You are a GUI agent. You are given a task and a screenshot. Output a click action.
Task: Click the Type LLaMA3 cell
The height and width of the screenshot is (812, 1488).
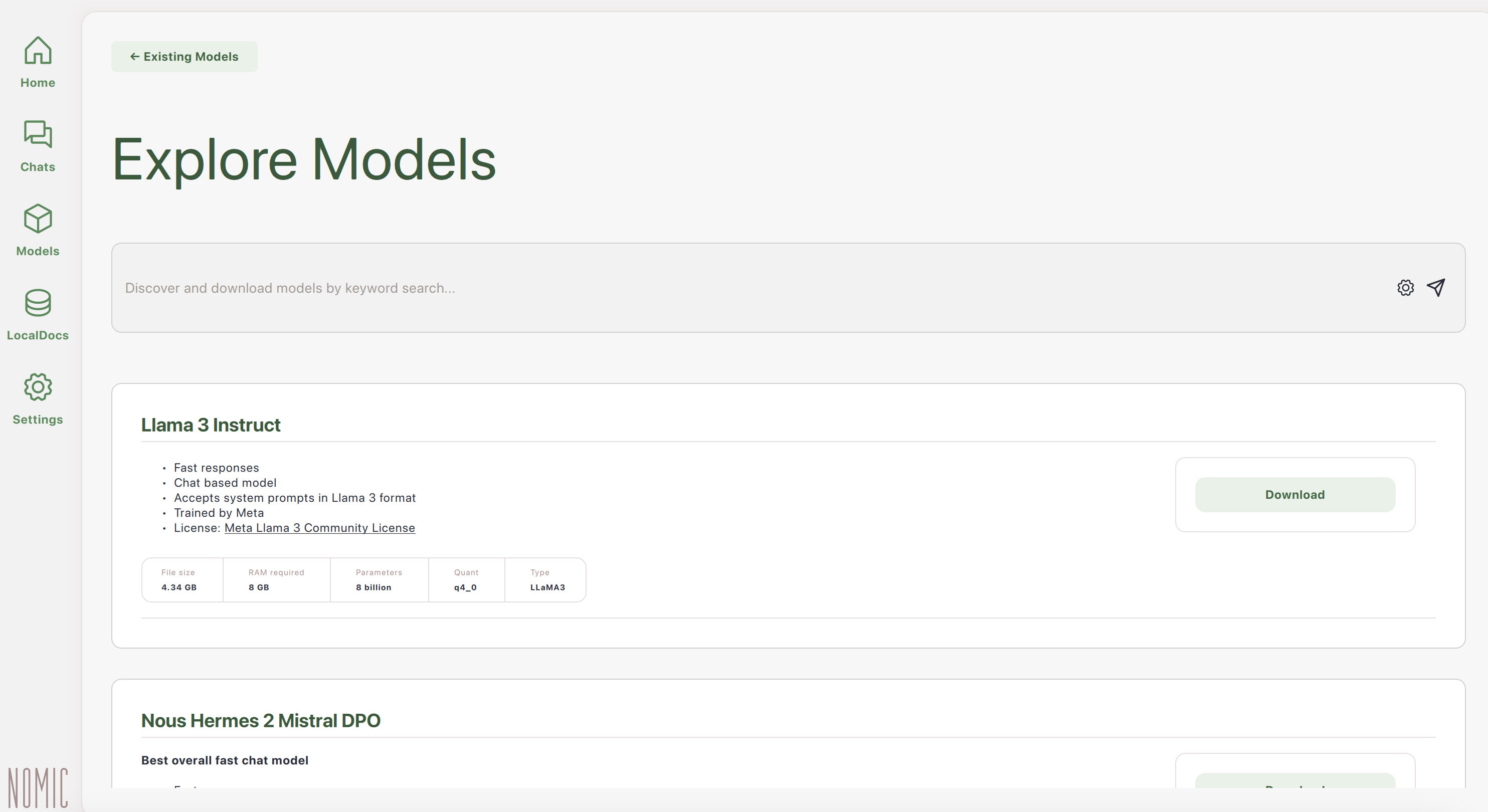(546, 580)
